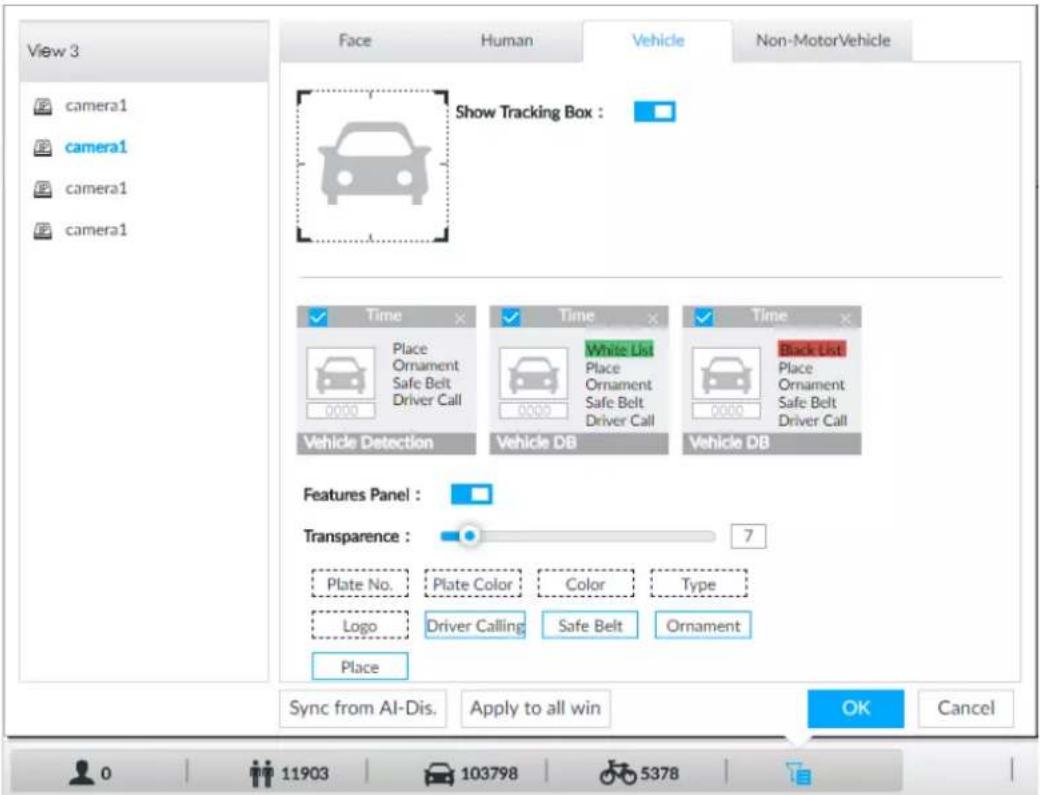Image resolution: width=1040 pixels, height=795 pixels.
Task: Click the Vehicle Detection car thumbnail
Action: click(x=341, y=374)
